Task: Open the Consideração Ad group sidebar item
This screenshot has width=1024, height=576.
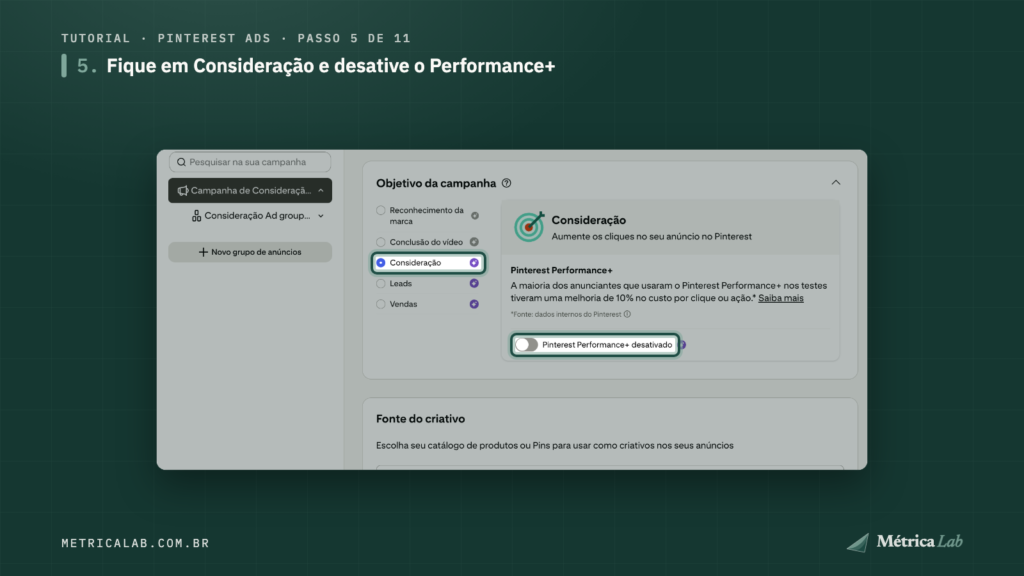Action: [x=257, y=216]
